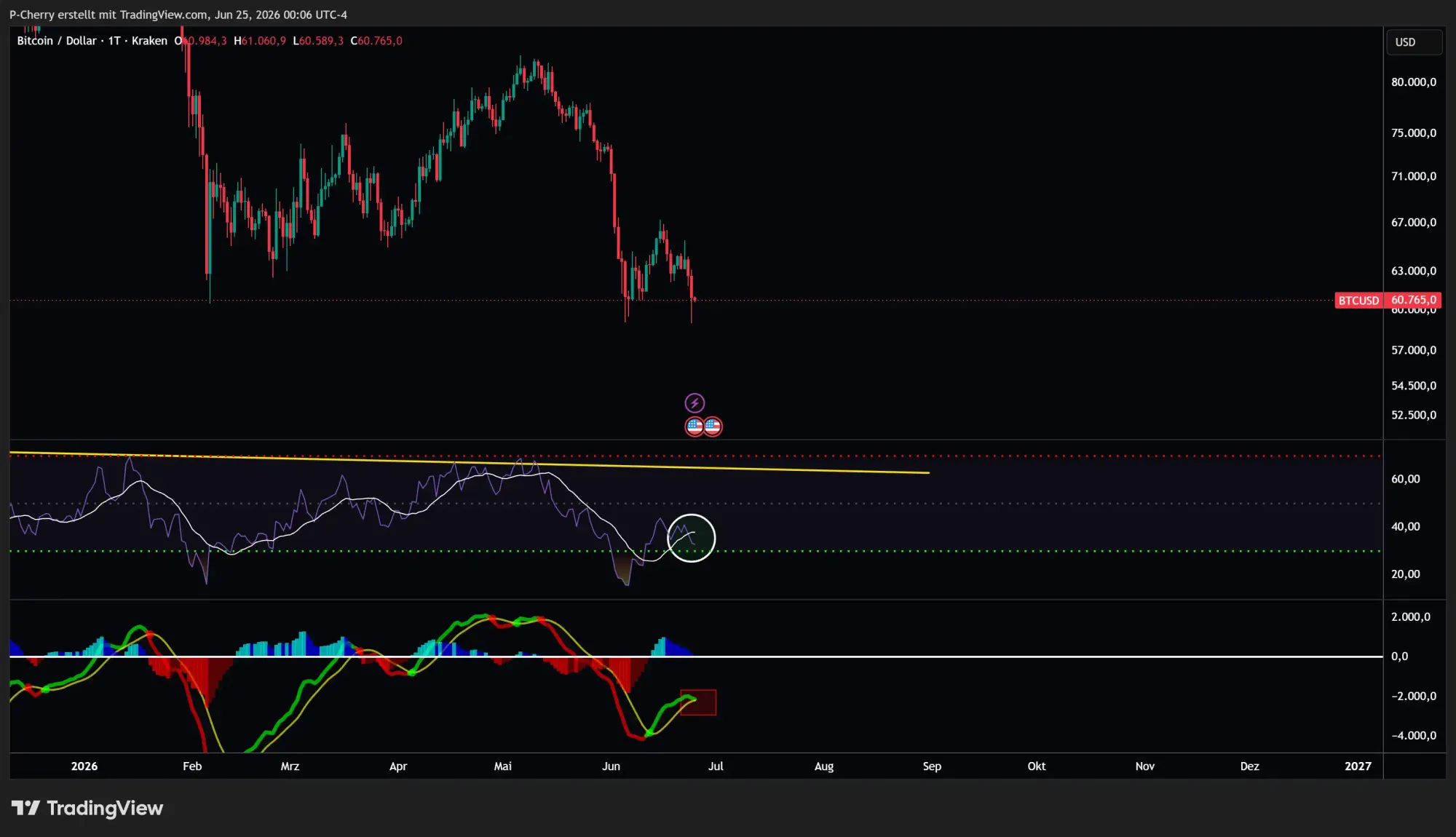Click the Jun label on time axis

[612, 766]
